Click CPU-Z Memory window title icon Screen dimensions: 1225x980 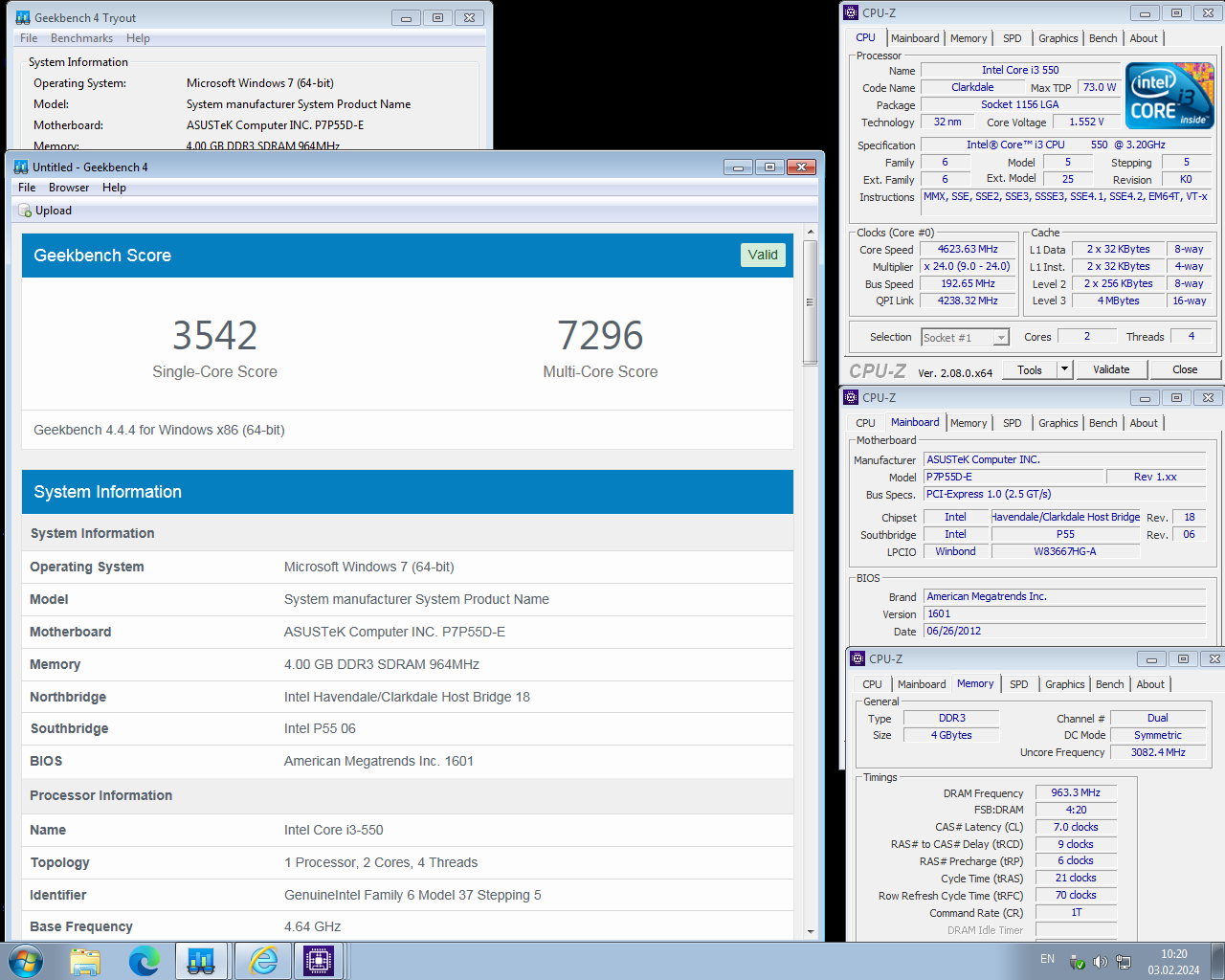click(857, 658)
